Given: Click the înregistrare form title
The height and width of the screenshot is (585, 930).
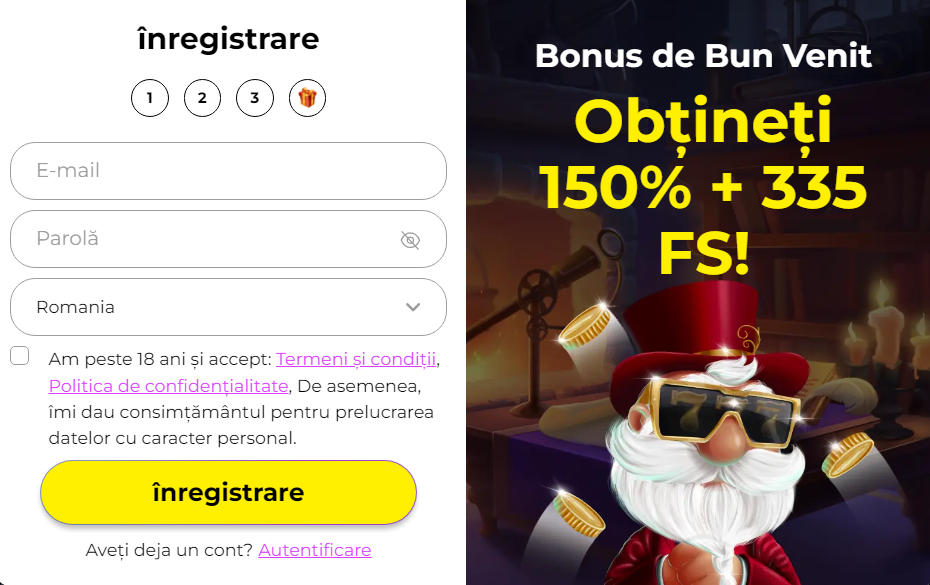Looking at the screenshot, I should tap(228, 39).
